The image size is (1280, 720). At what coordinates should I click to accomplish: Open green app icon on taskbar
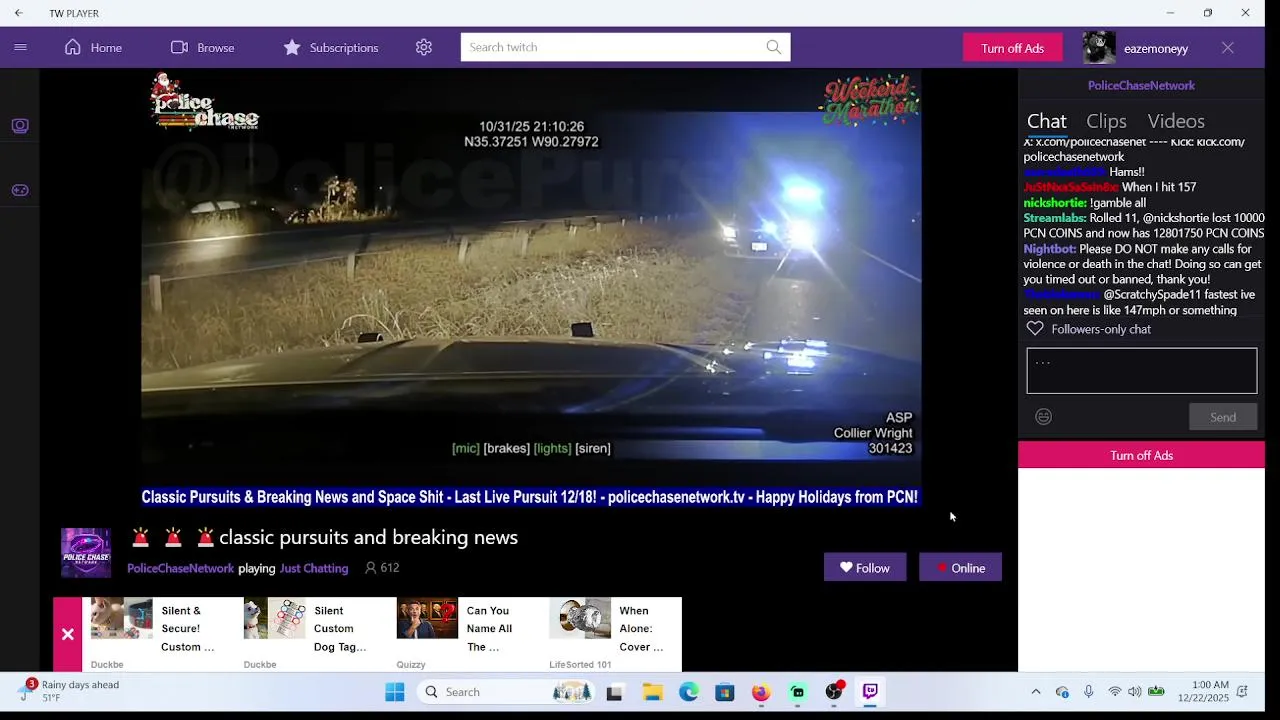tap(797, 692)
